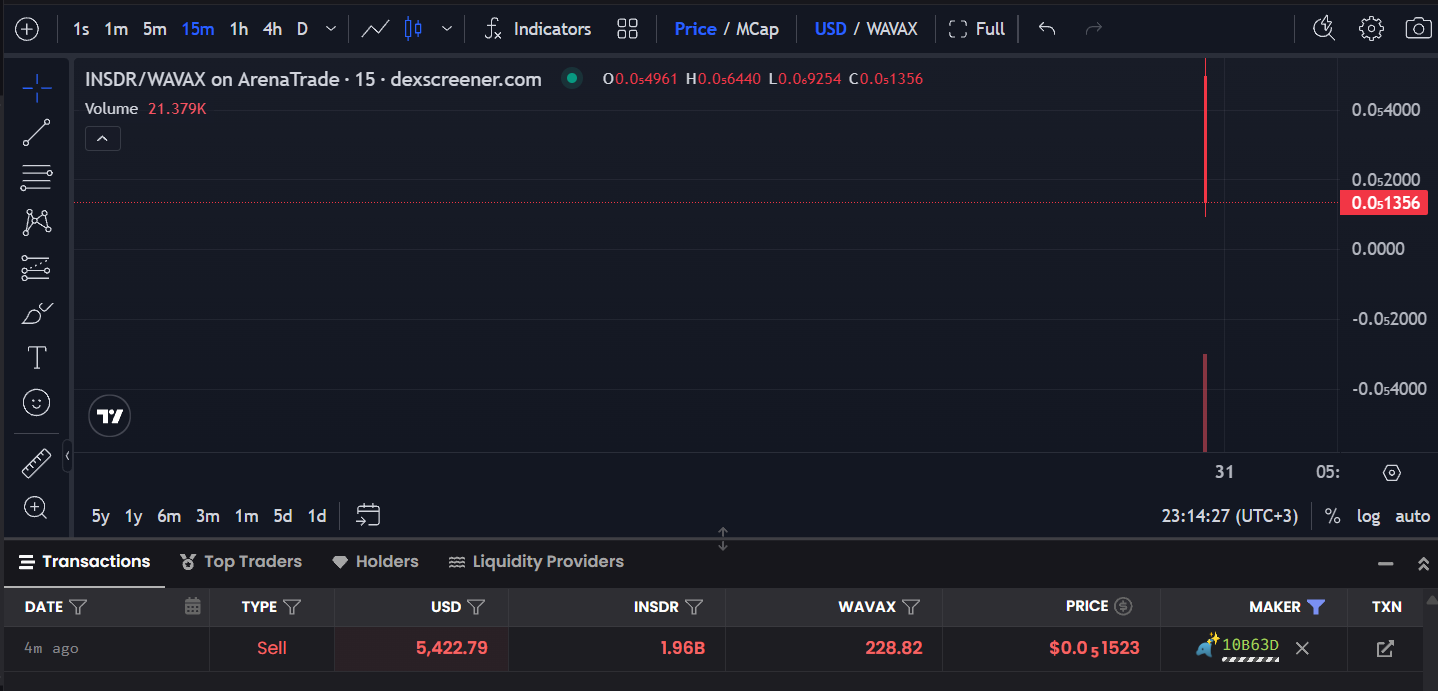The height and width of the screenshot is (691, 1438).
Task: Expand the time interval dropdown arrow
Action: tap(331, 29)
